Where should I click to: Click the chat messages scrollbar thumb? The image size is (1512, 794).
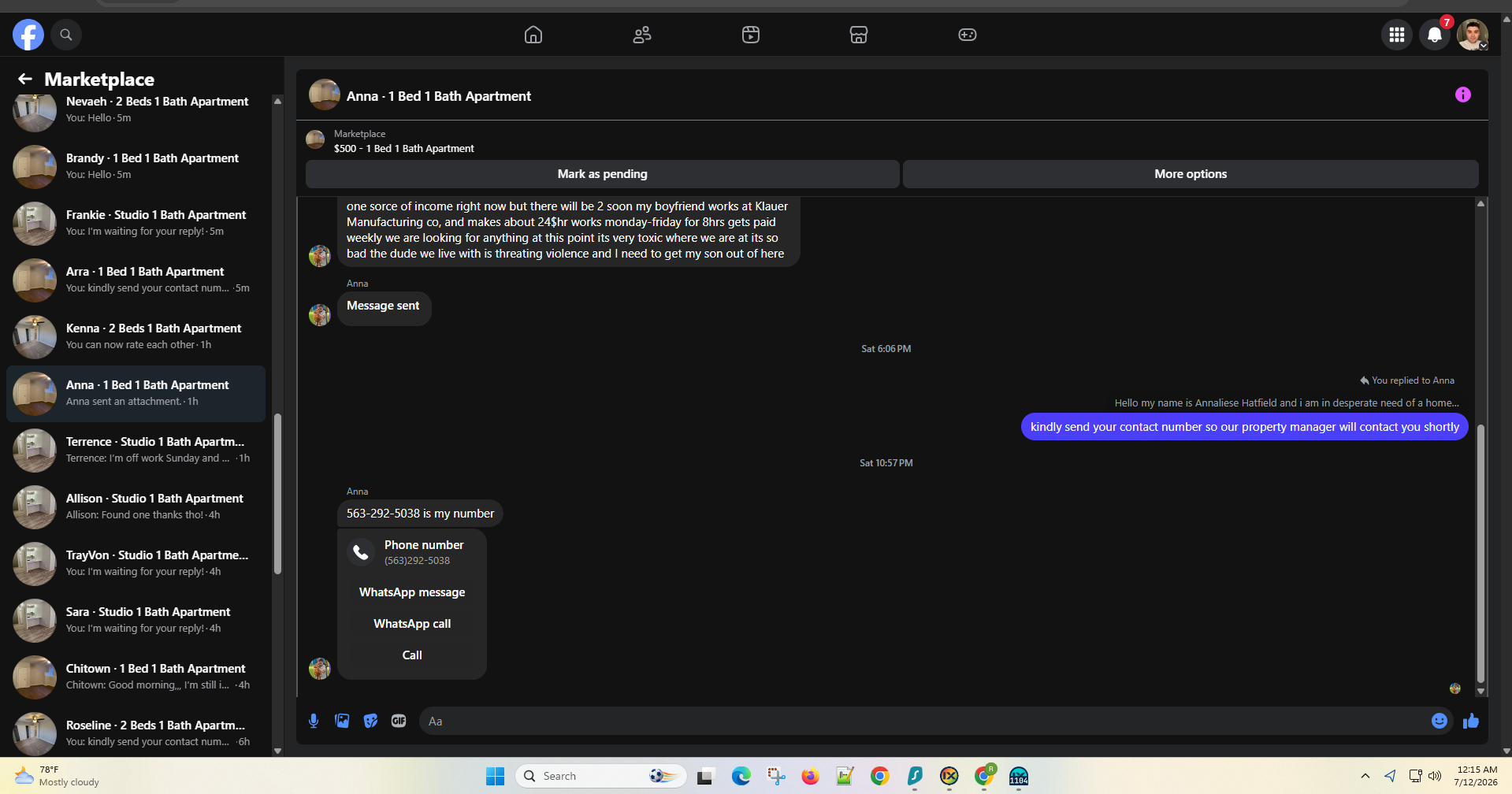tap(1481, 554)
